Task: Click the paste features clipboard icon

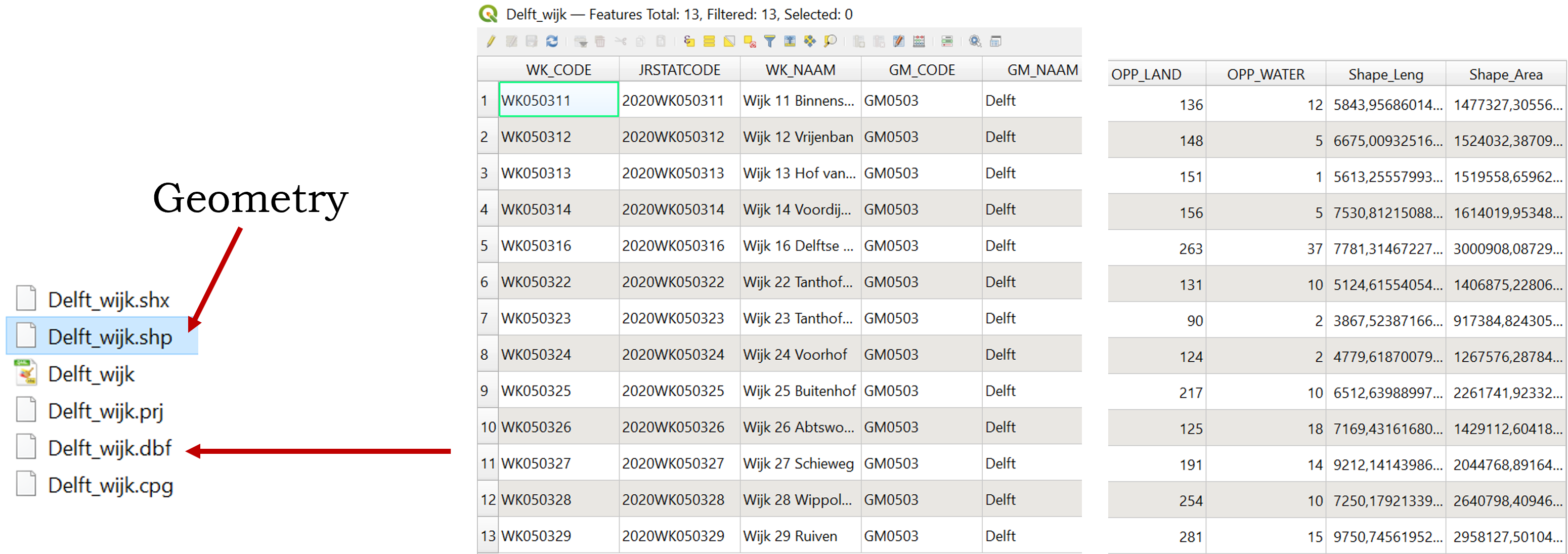Action: (661, 41)
